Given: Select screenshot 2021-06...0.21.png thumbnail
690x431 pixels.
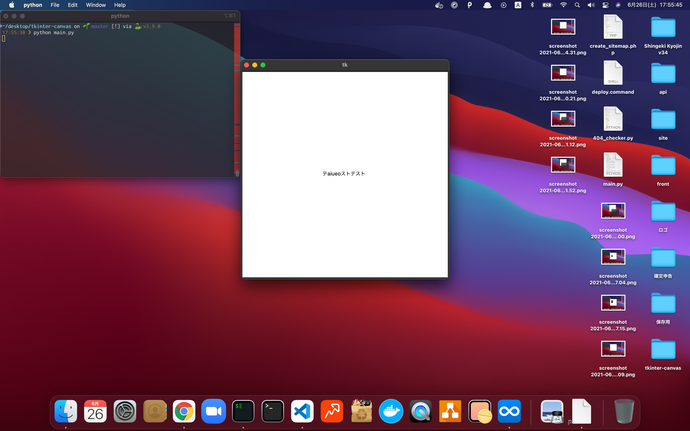Looking at the screenshot, I should (x=563, y=73).
